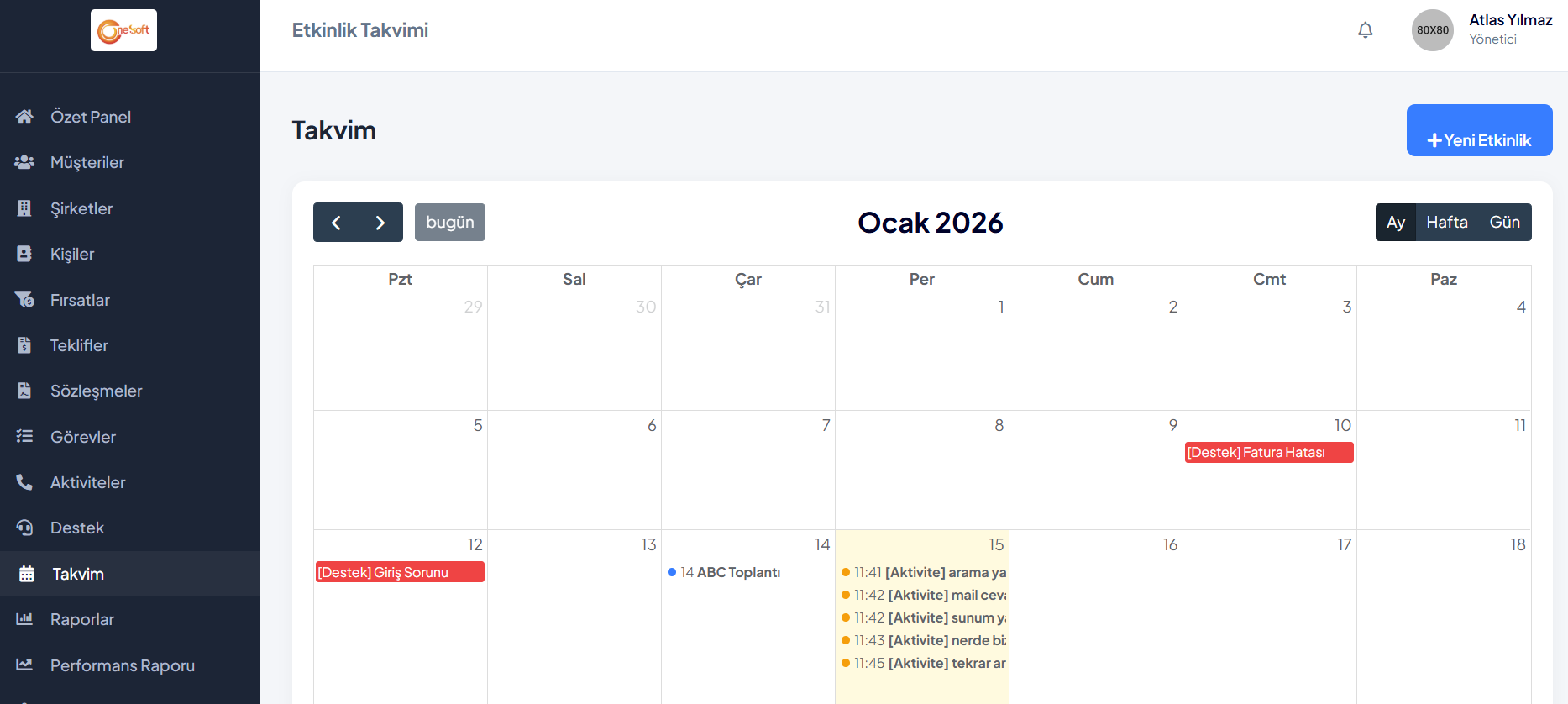Go to previous month with left chevron
This screenshot has width=1568, height=704.
pos(336,223)
